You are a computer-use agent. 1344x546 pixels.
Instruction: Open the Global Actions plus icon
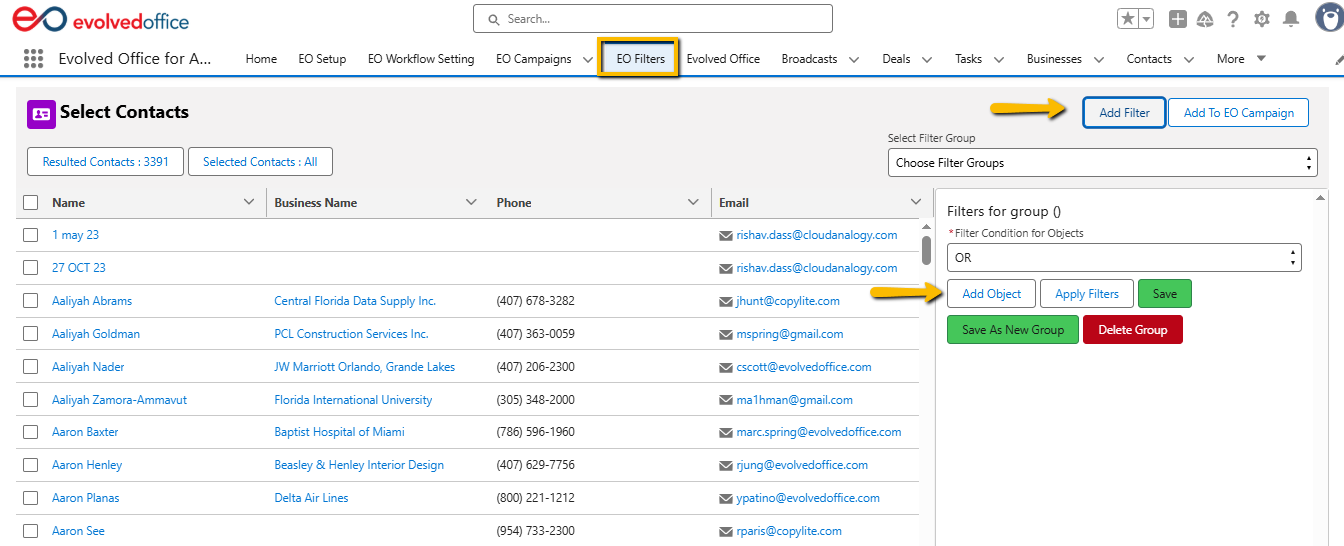point(1178,19)
